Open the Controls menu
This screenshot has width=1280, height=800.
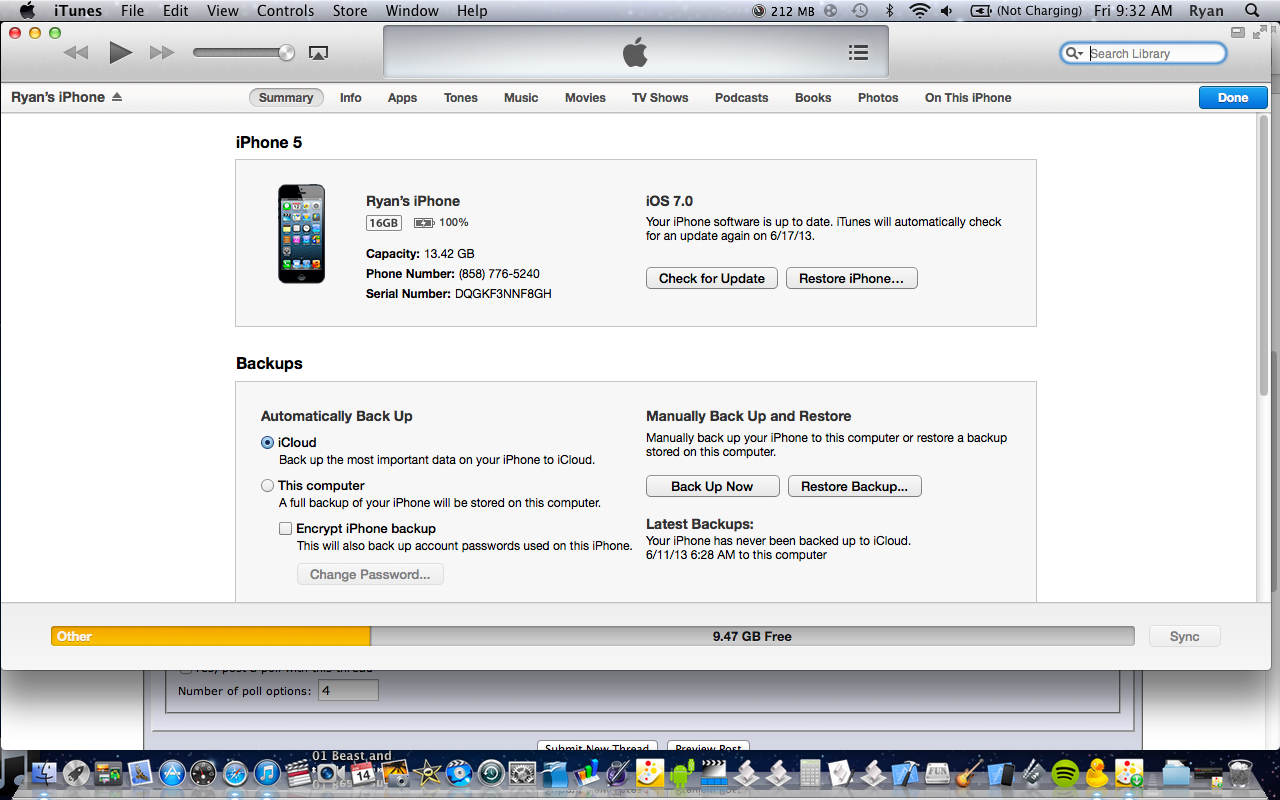tap(286, 11)
